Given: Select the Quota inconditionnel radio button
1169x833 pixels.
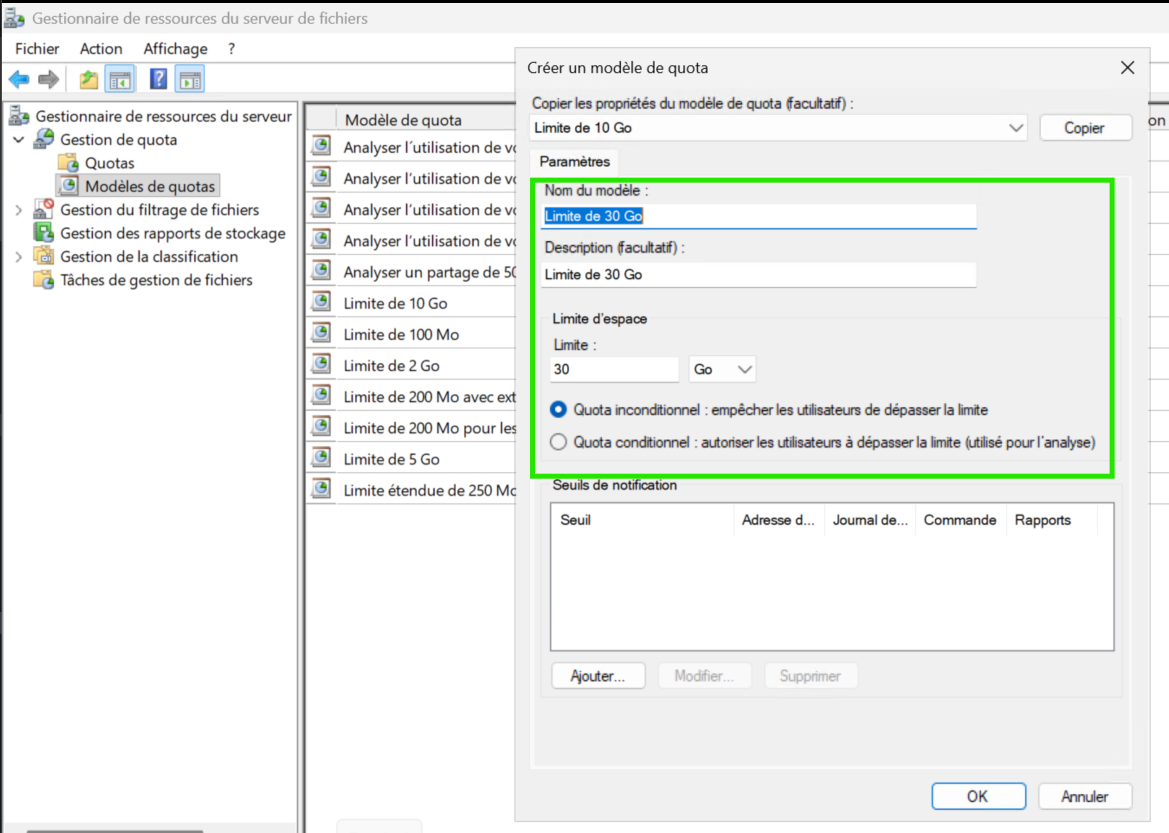Looking at the screenshot, I should [558, 410].
